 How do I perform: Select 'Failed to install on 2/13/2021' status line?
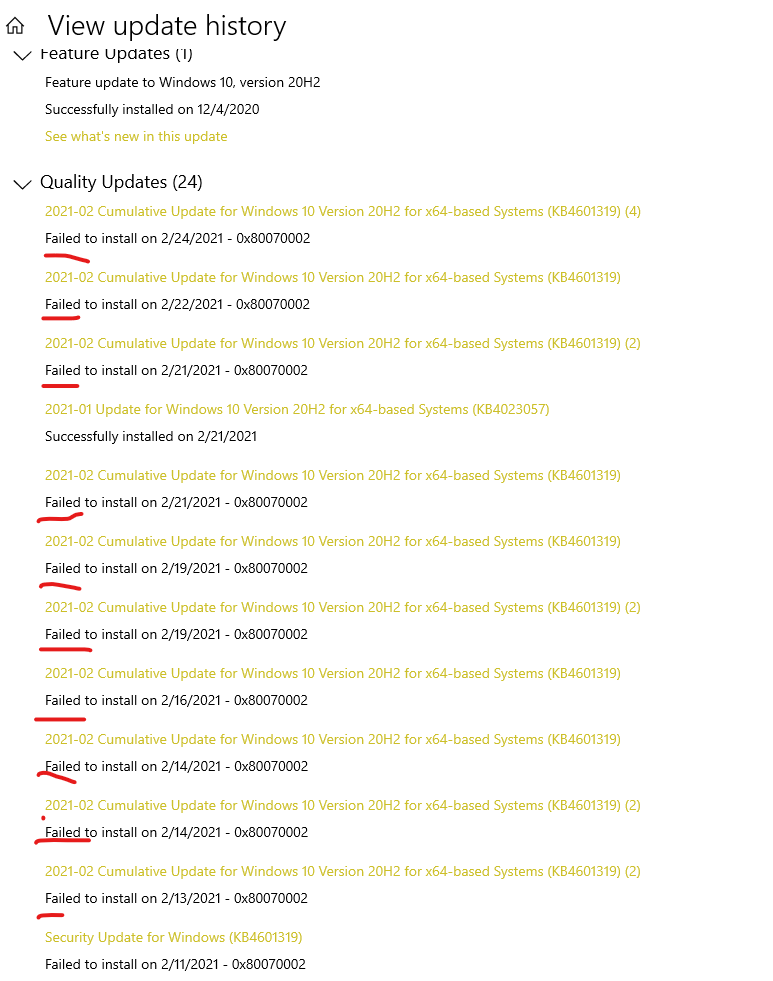tap(176, 898)
